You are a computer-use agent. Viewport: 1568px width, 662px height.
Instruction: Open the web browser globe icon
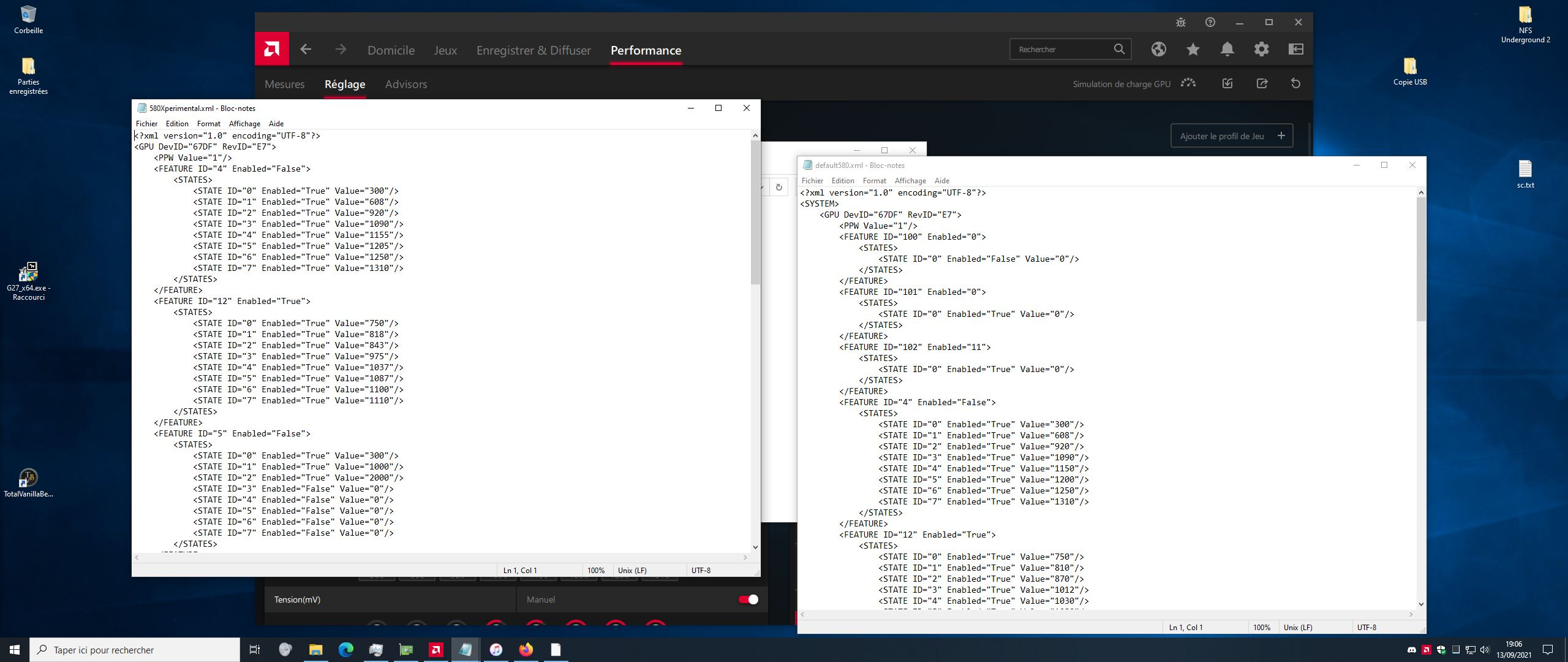point(1158,49)
